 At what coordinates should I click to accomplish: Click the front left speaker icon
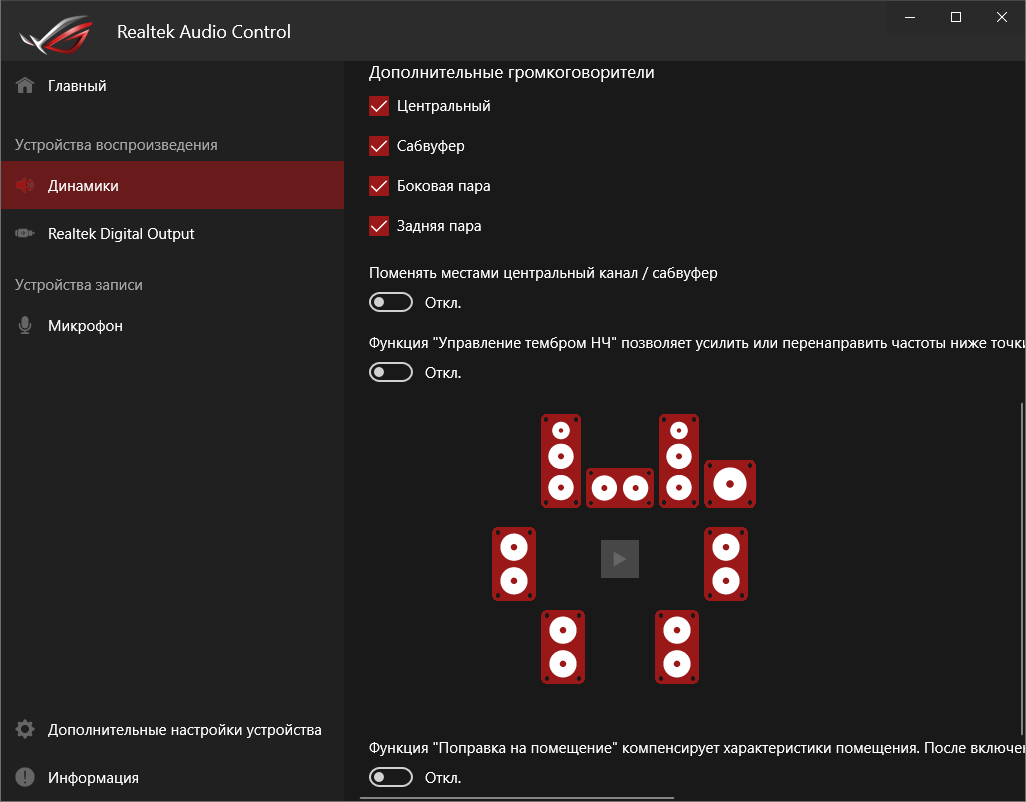pyautogui.click(x=561, y=460)
